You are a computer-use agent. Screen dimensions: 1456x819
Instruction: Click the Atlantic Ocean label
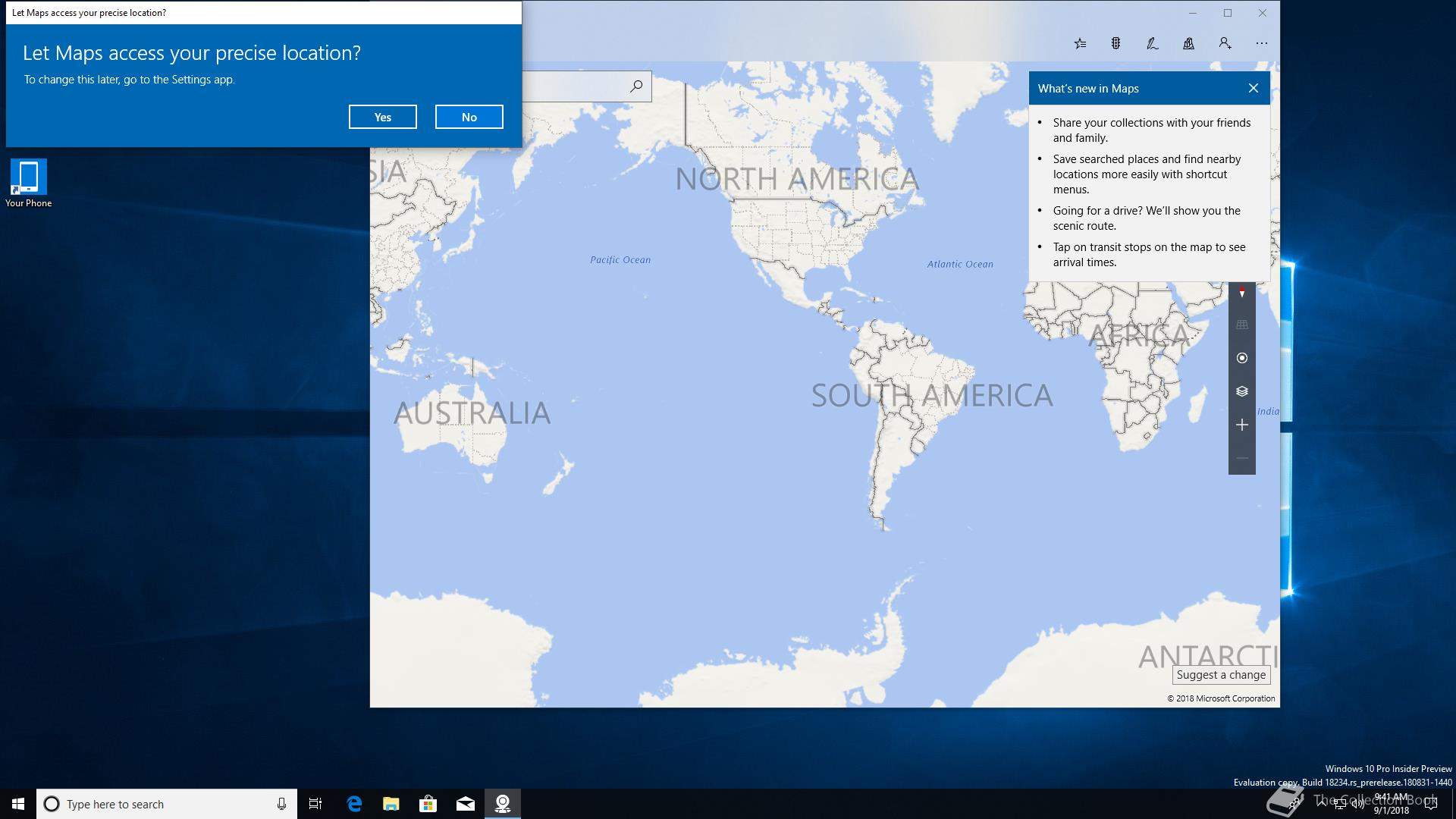point(960,264)
